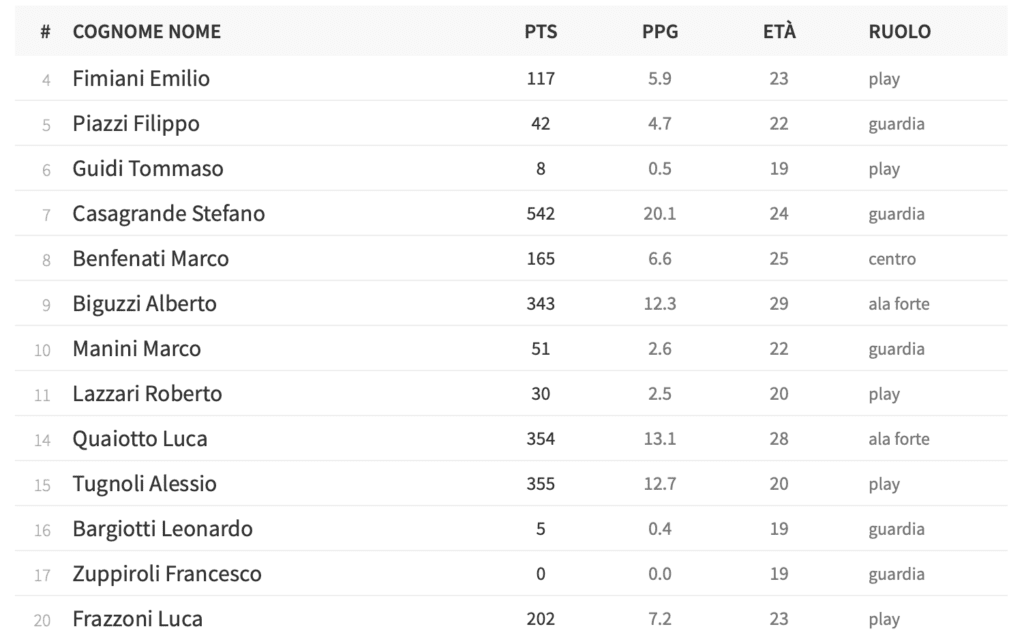Image resolution: width=1024 pixels, height=644 pixels.
Task: Click the ETÀ column header
Action: coord(779,31)
